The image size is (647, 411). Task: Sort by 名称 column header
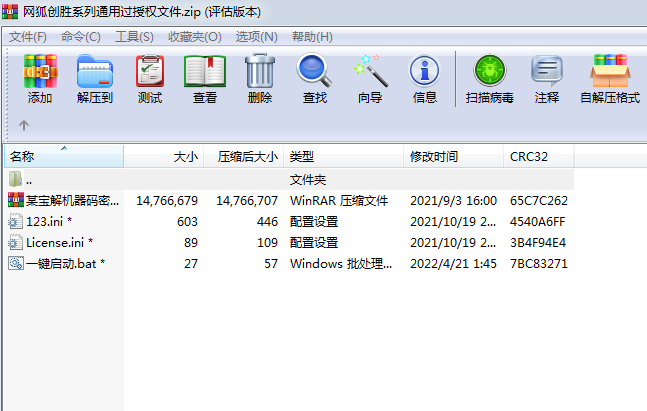[x=22, y=157]
